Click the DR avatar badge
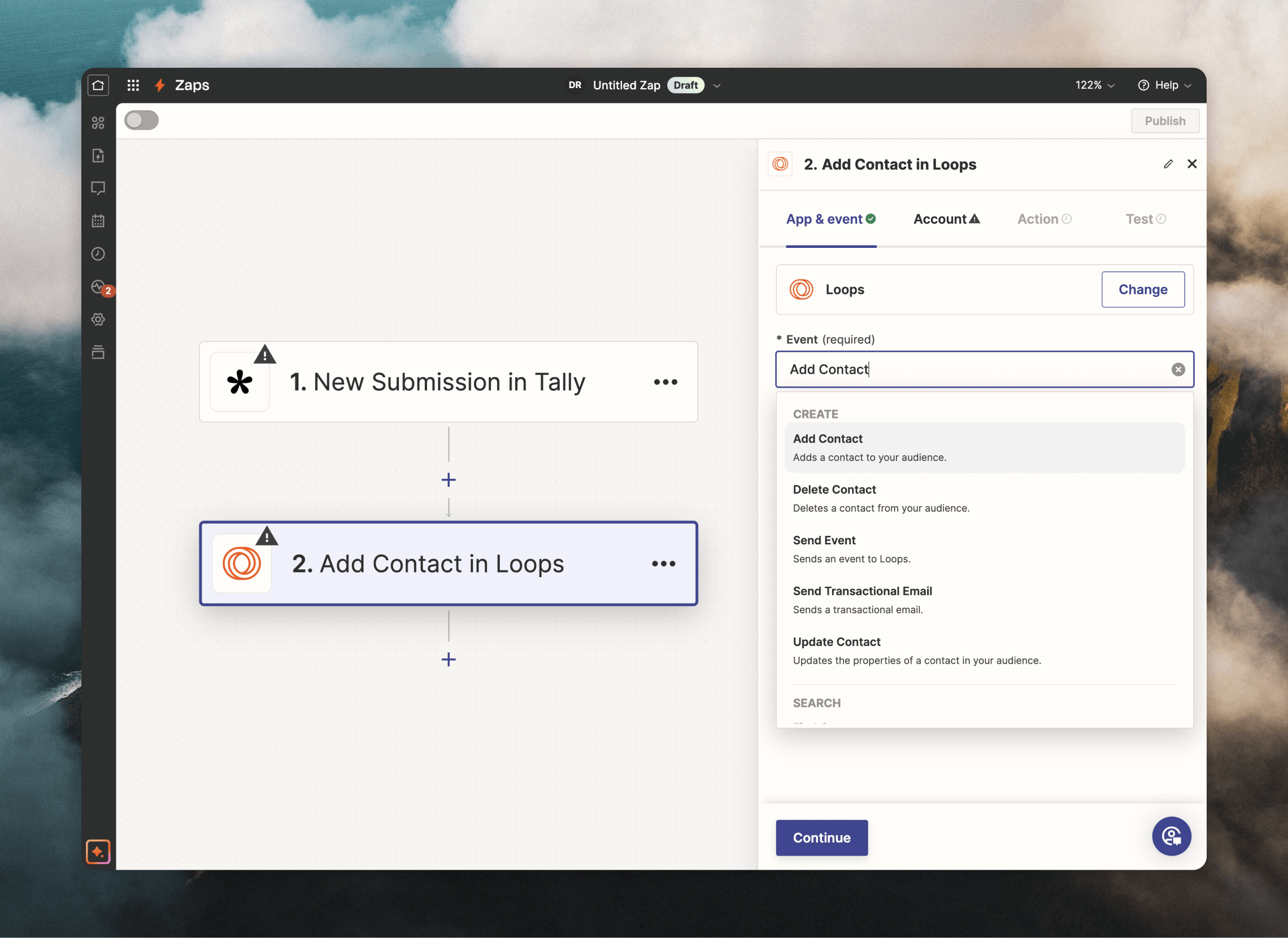Image resolution: width=1288 pixels, height=938 pixels. (x=575, y=85)
